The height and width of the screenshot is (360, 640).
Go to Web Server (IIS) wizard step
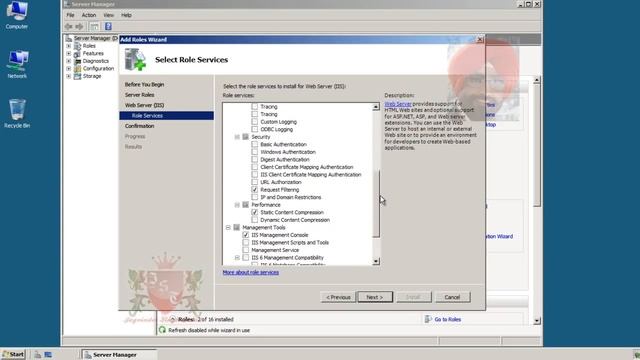tap(144, 105)
